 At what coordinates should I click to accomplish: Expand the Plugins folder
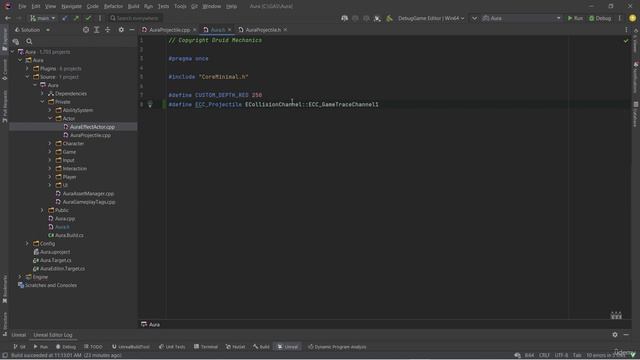pos(27,69)
